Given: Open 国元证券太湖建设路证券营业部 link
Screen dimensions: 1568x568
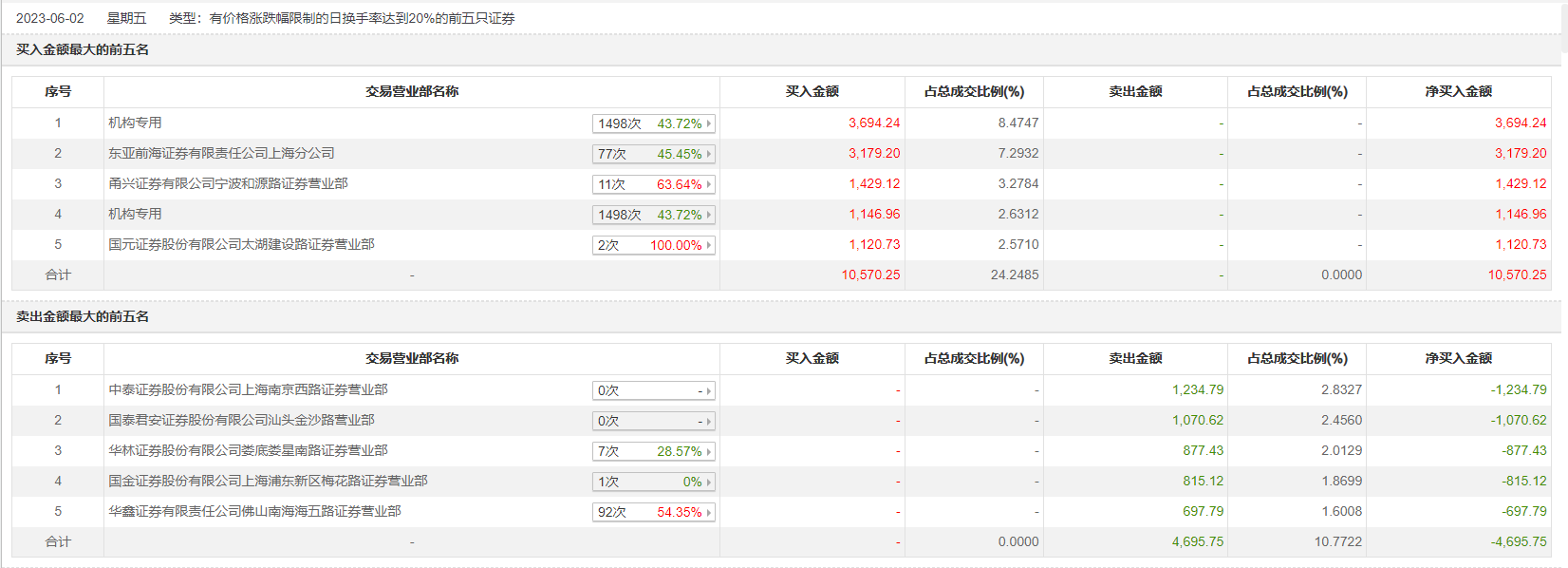Looking at the screenshot, I should (241, 244).
